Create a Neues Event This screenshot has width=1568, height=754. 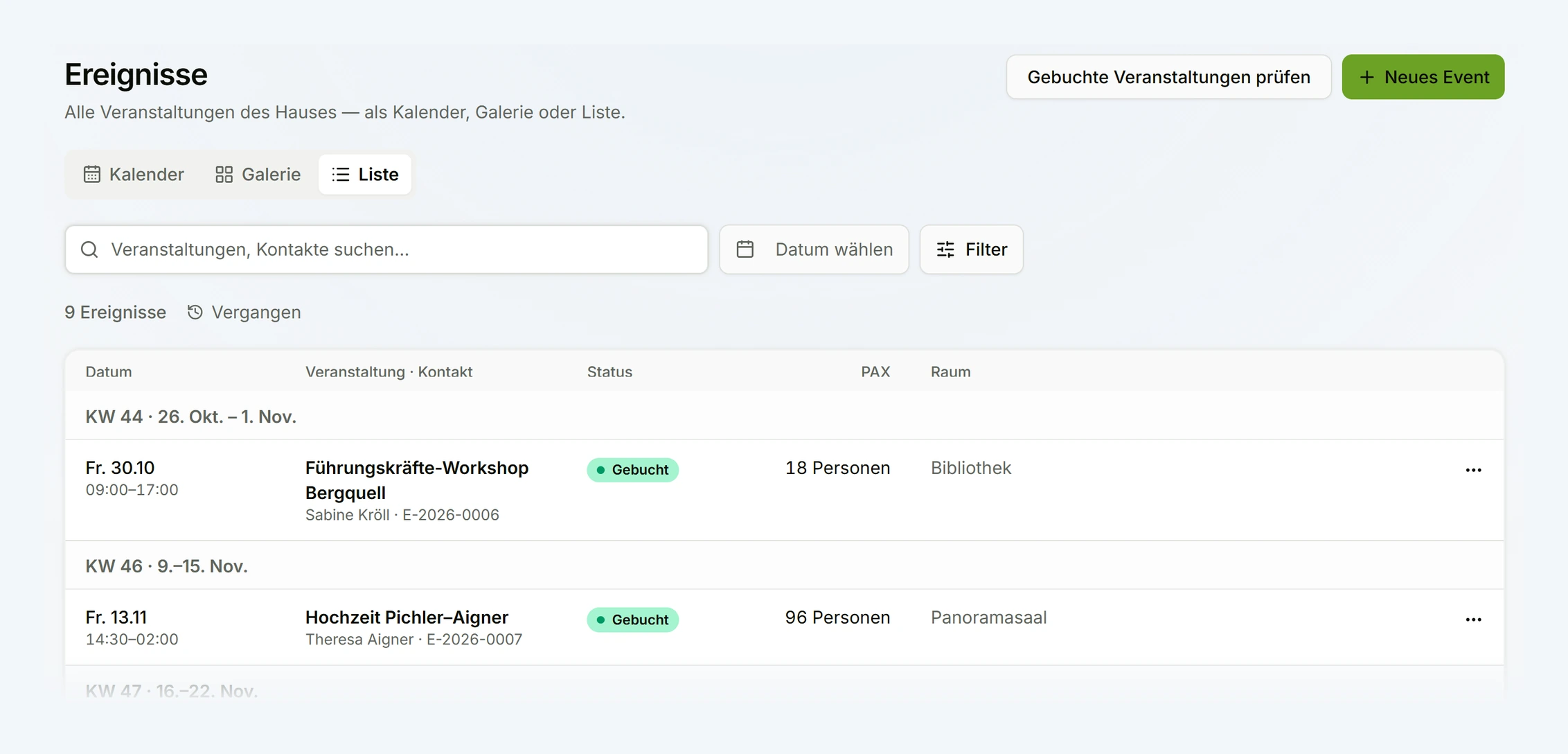click(1423, 77)
